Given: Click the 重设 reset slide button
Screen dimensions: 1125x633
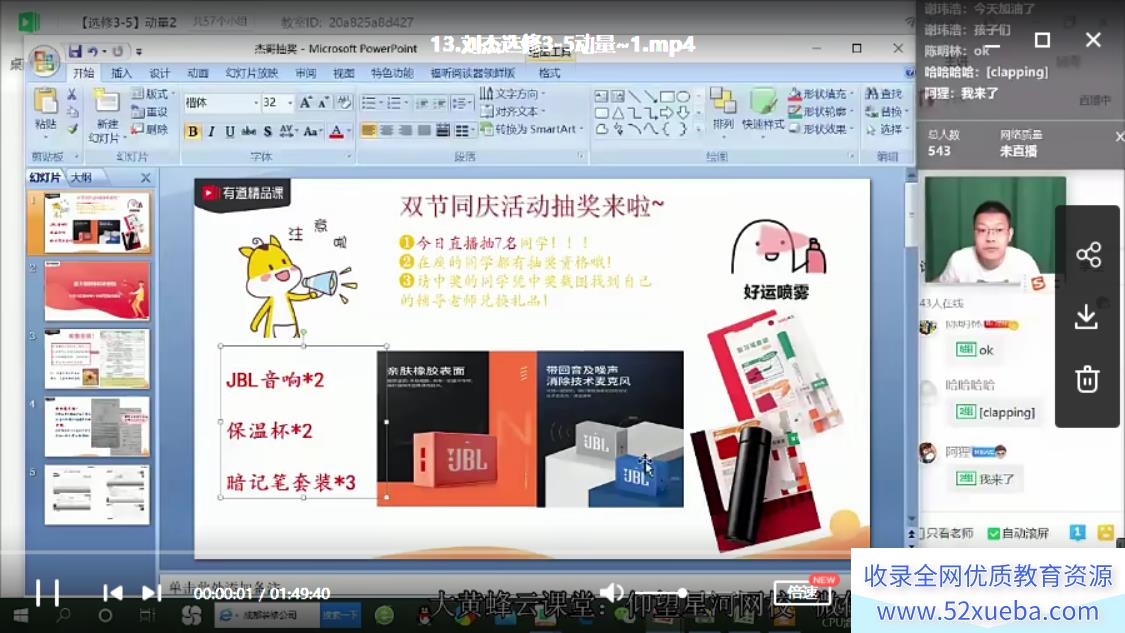Looking at the screenshot, I should 150,112.
